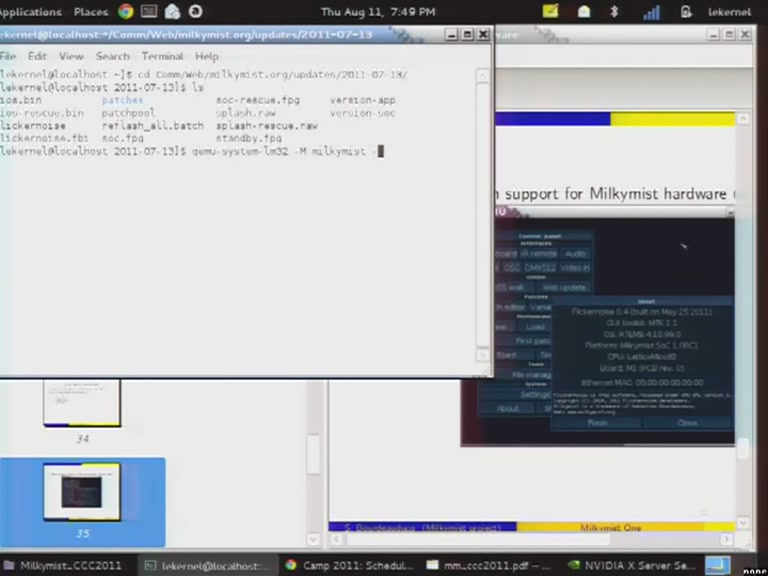Image resolution: width=768 pixels, height=576 pixels.
Task: Open the terminal File menu
Action: pyautogui.click(x=8, y=56)
